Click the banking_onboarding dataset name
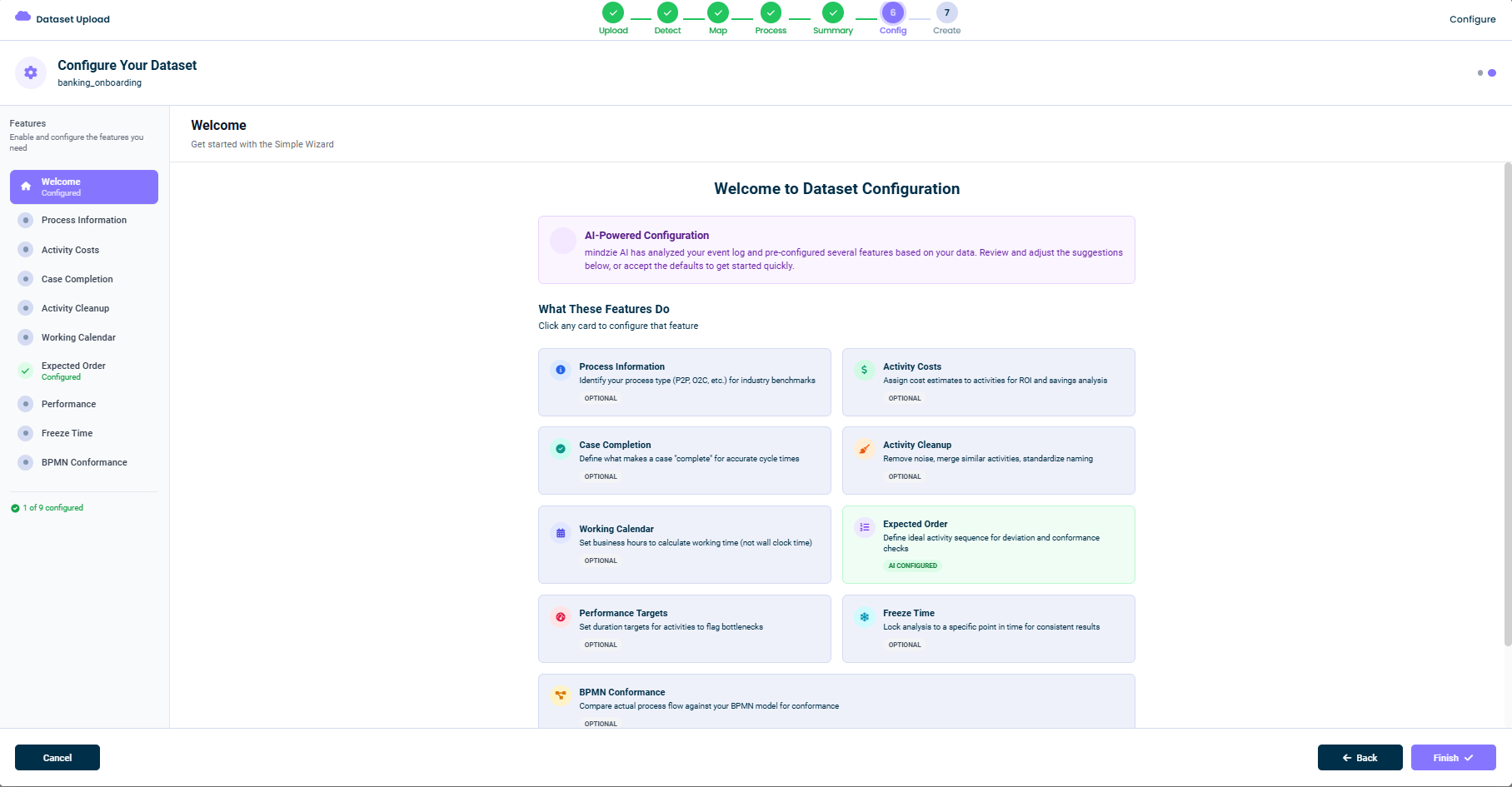Viewport: 1512px width, 787px height. click(x=99, y=82)
